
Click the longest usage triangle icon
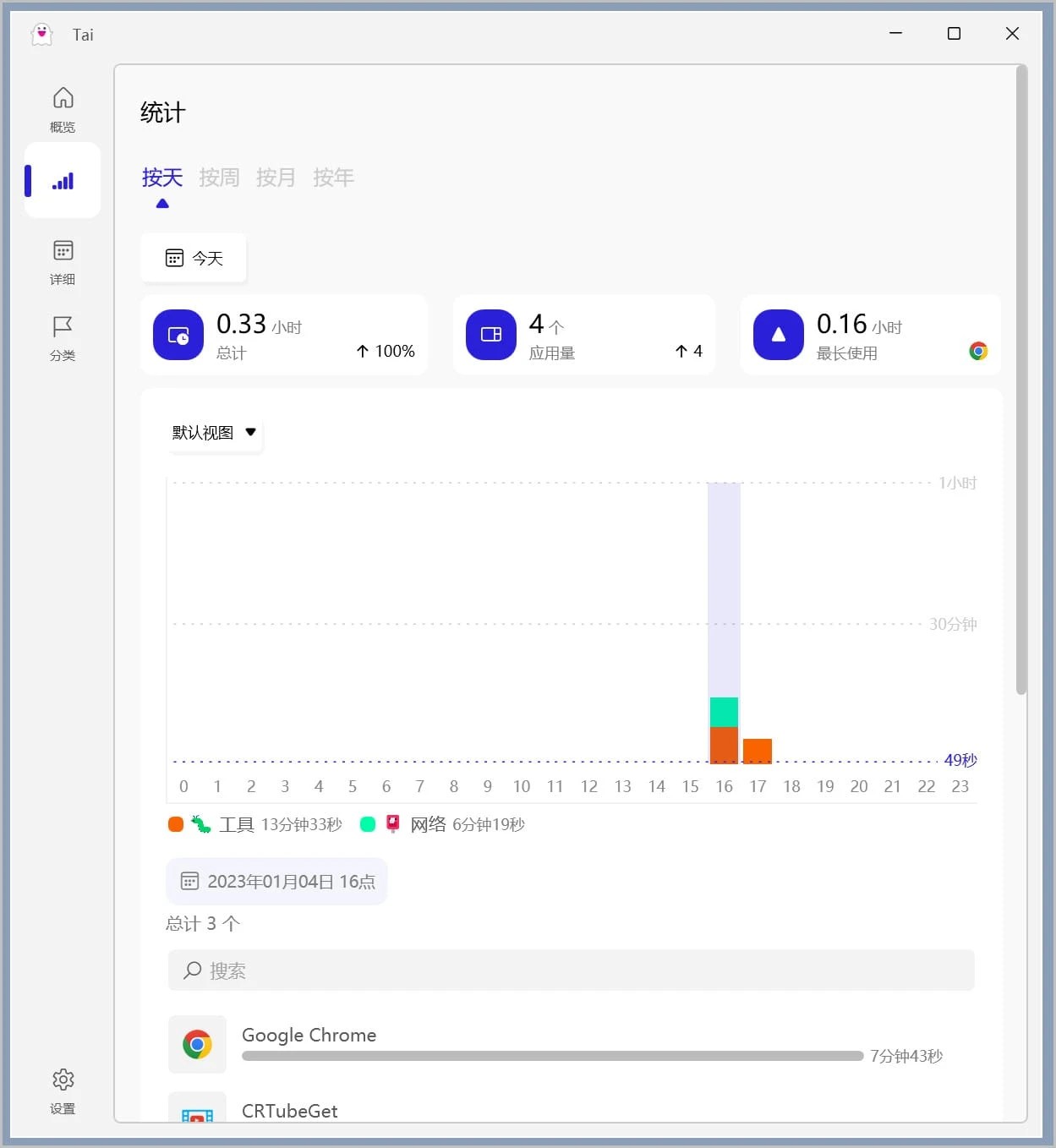(779, 335)
